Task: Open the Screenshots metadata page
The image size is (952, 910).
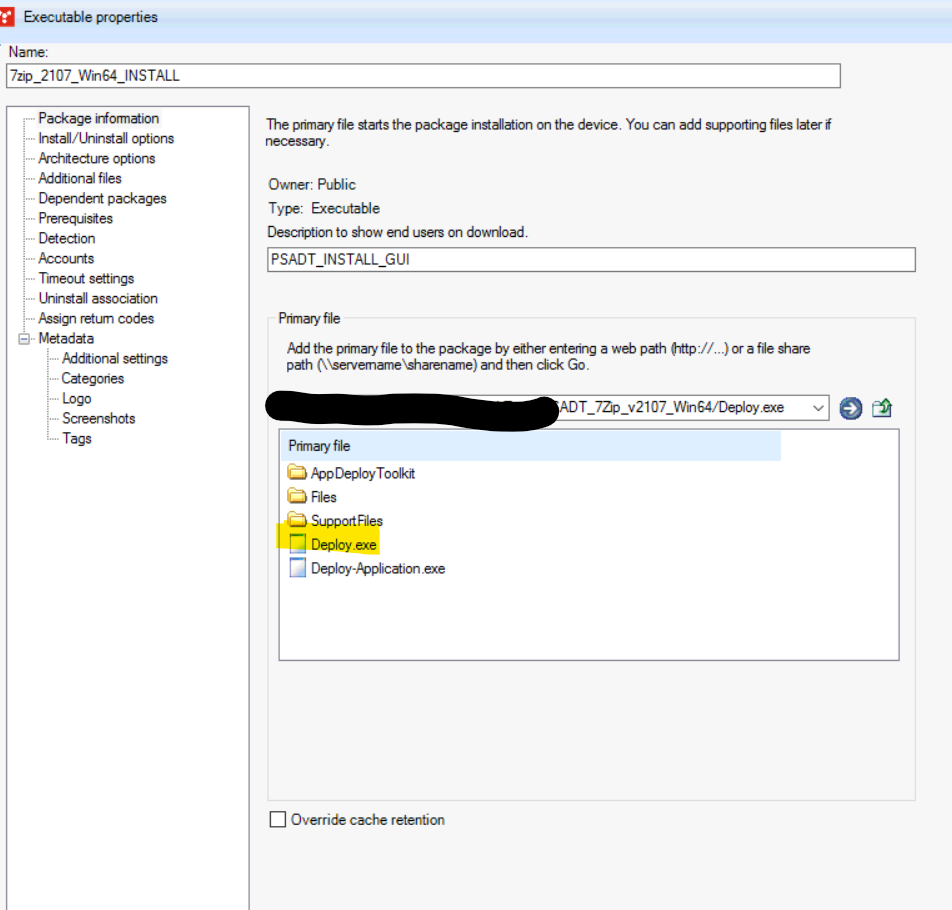Action: [98, 418]
